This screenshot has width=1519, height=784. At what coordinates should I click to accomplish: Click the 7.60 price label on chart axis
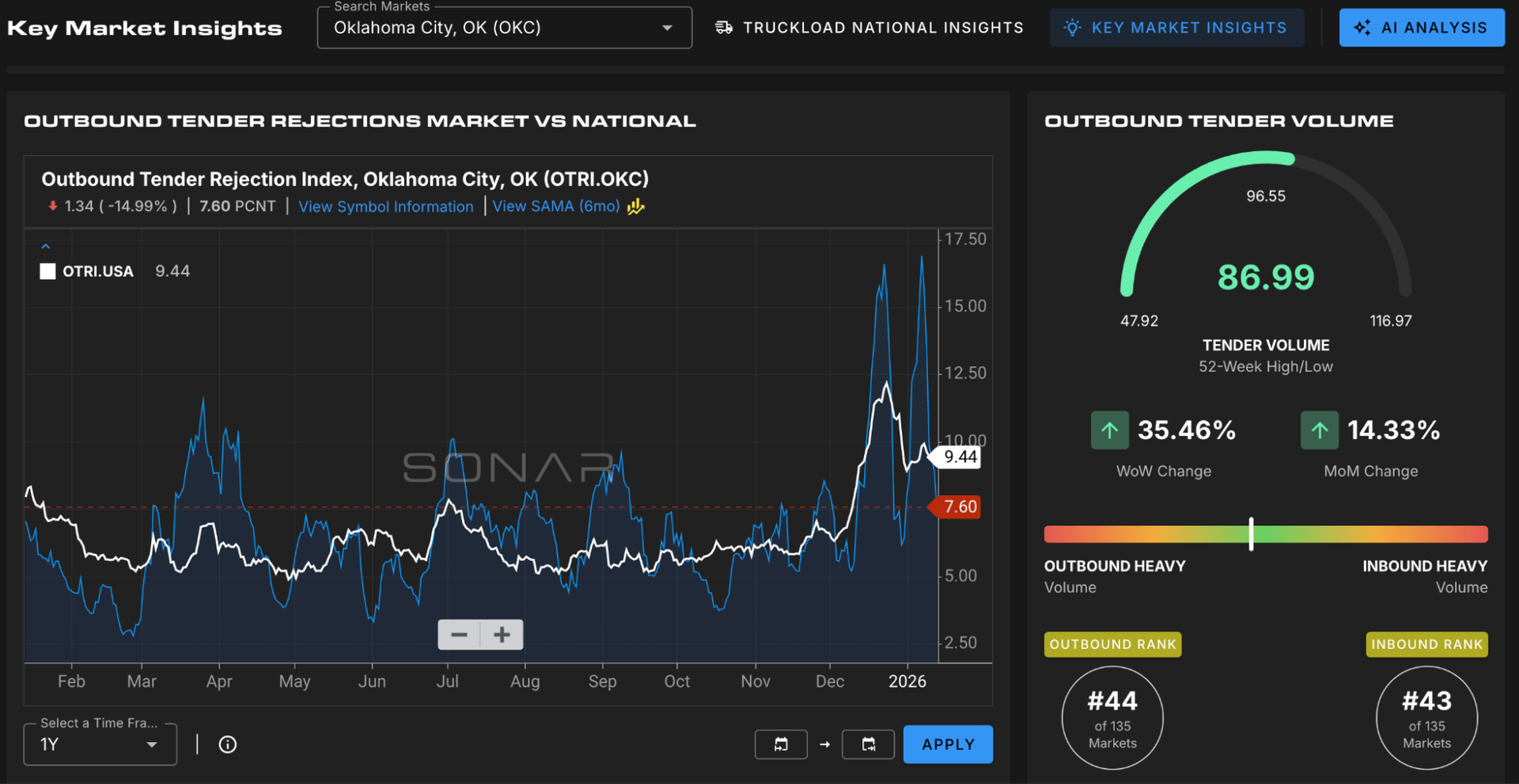pos(960,506)
